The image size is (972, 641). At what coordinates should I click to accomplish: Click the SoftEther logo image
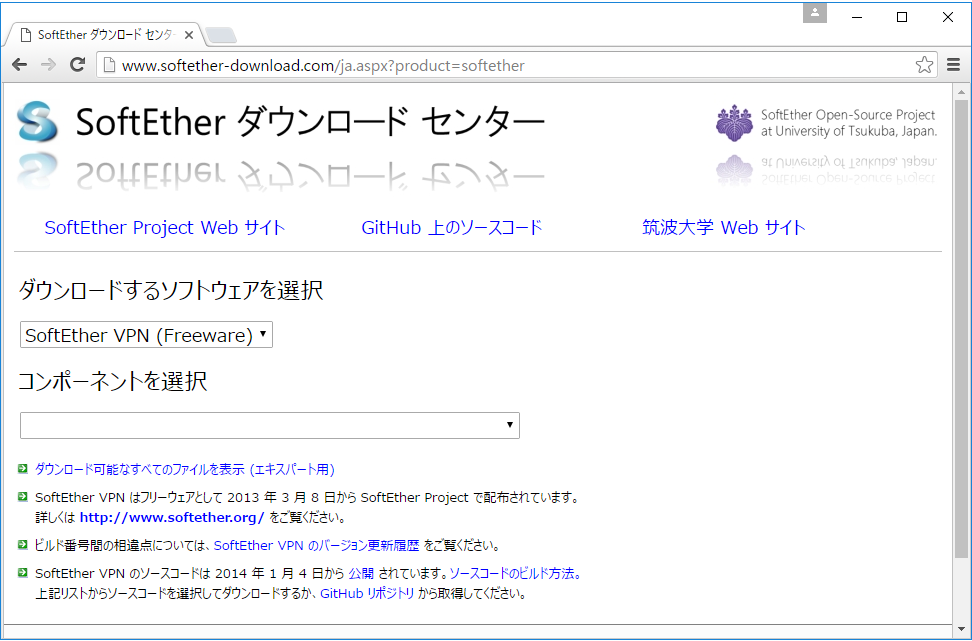point(36,122)
